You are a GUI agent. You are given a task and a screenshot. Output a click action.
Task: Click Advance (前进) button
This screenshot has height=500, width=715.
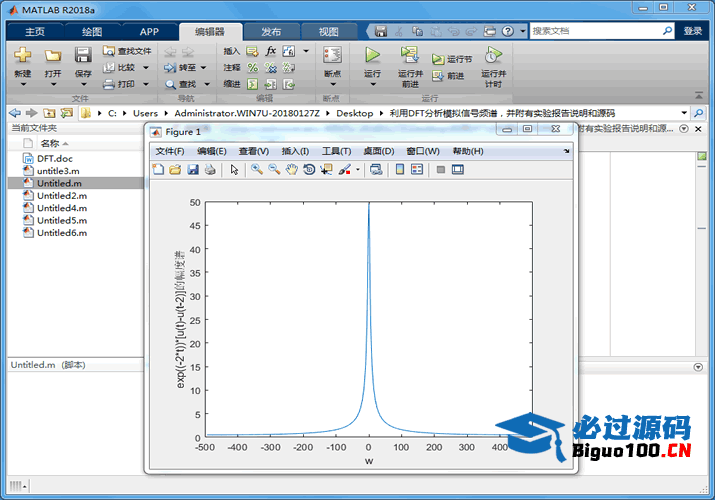(448, 76)
